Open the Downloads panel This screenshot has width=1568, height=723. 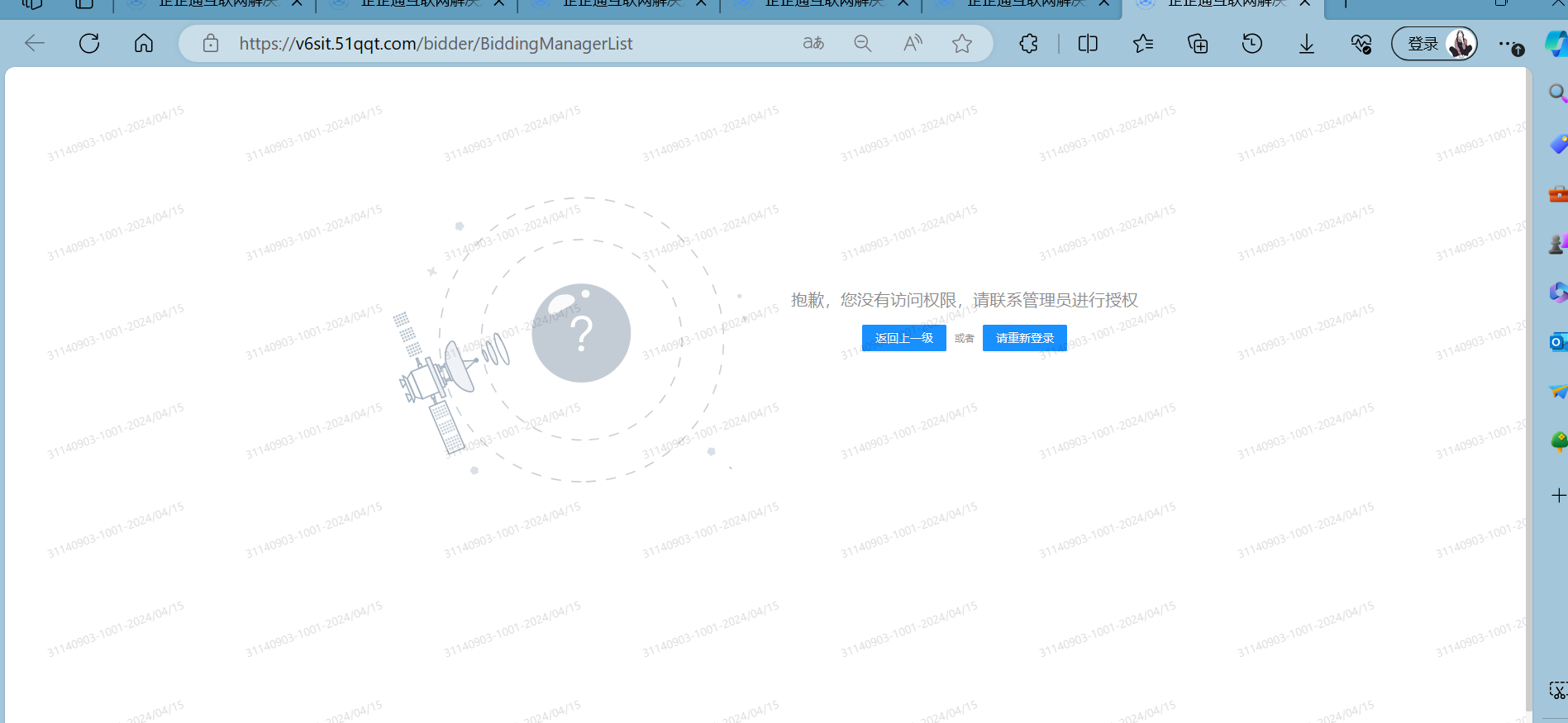click(1307, 43)
